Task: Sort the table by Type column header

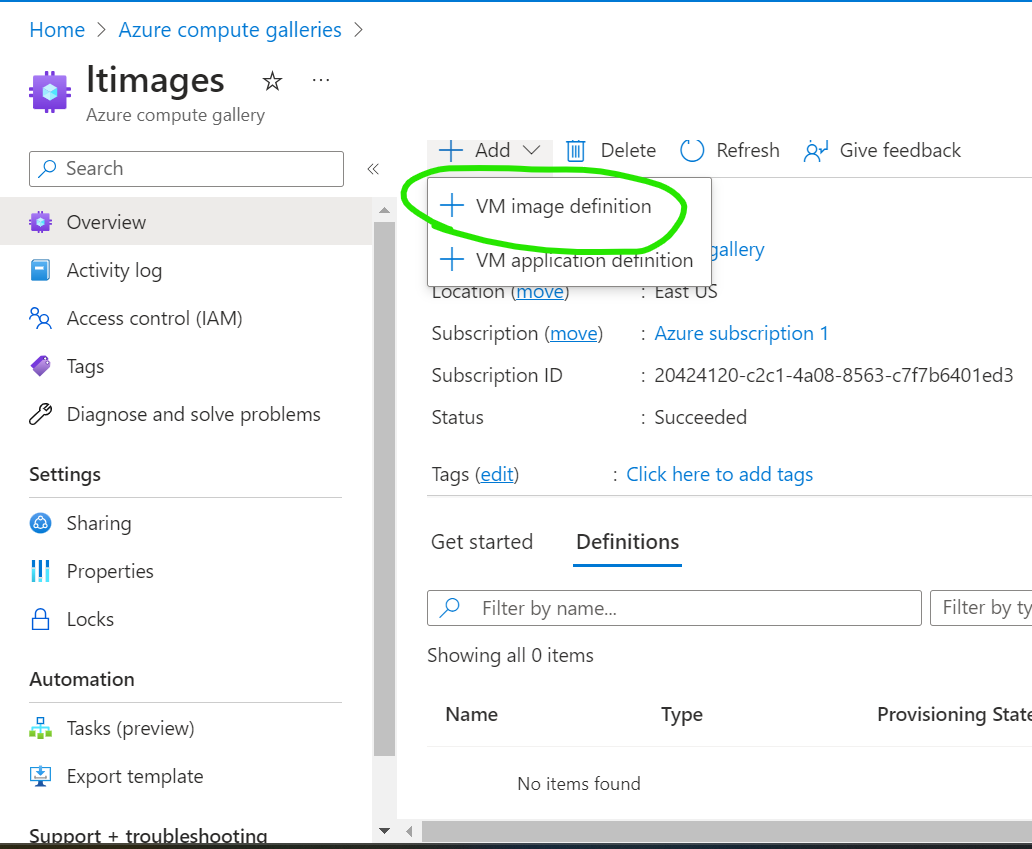Action: [x=682, y=714]
